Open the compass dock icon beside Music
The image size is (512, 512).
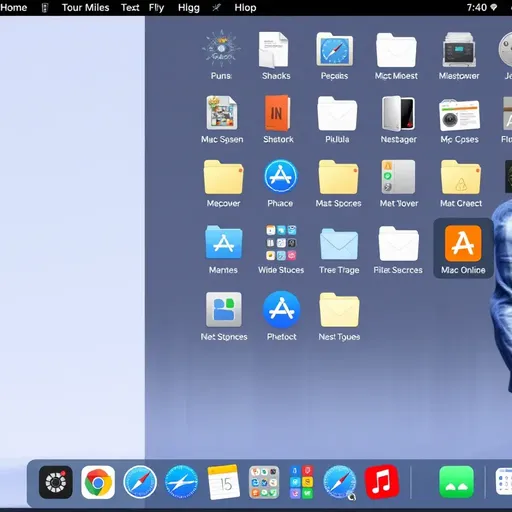339,482
